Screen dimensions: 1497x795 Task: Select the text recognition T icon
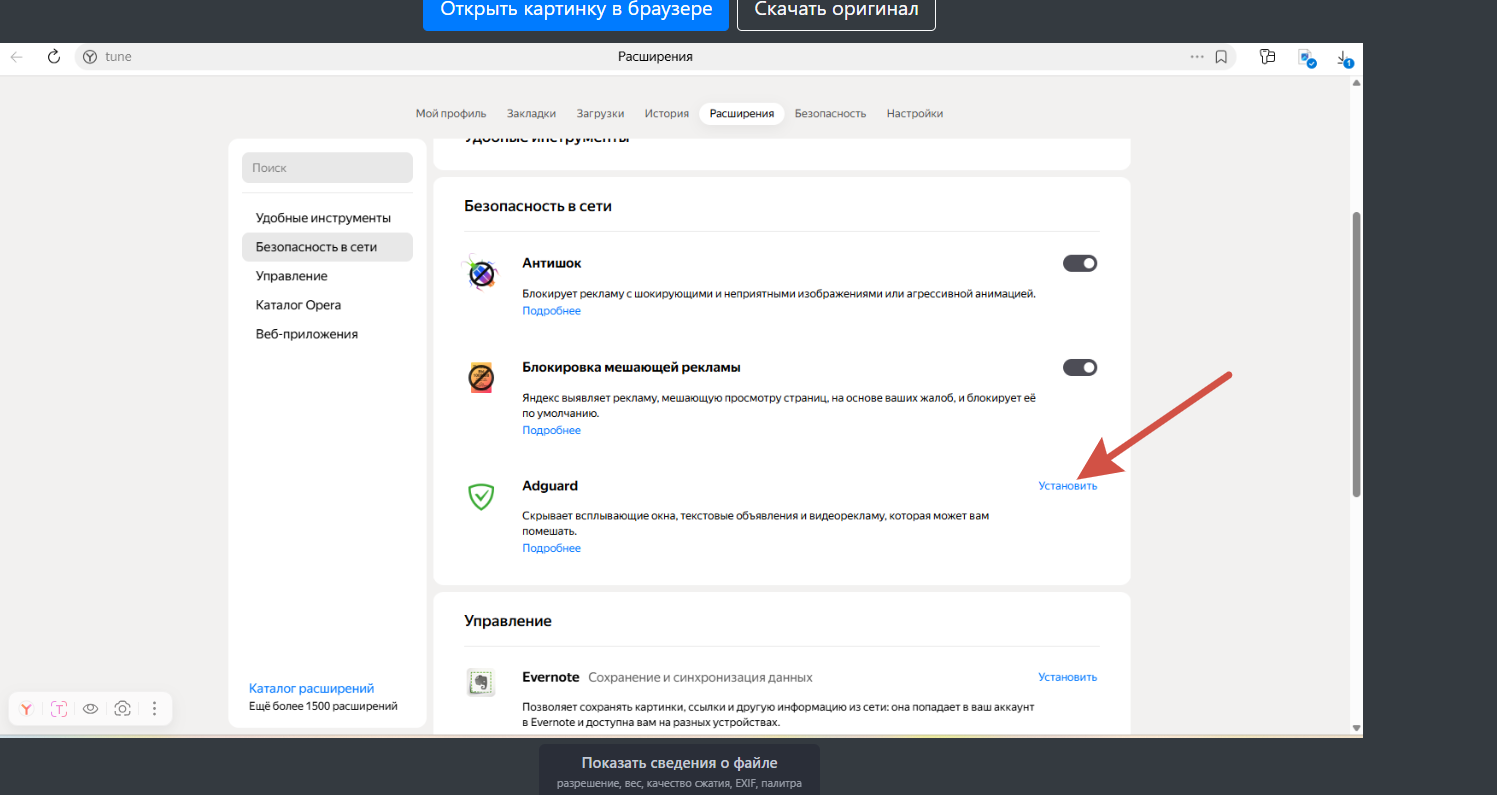click(59, 709)
